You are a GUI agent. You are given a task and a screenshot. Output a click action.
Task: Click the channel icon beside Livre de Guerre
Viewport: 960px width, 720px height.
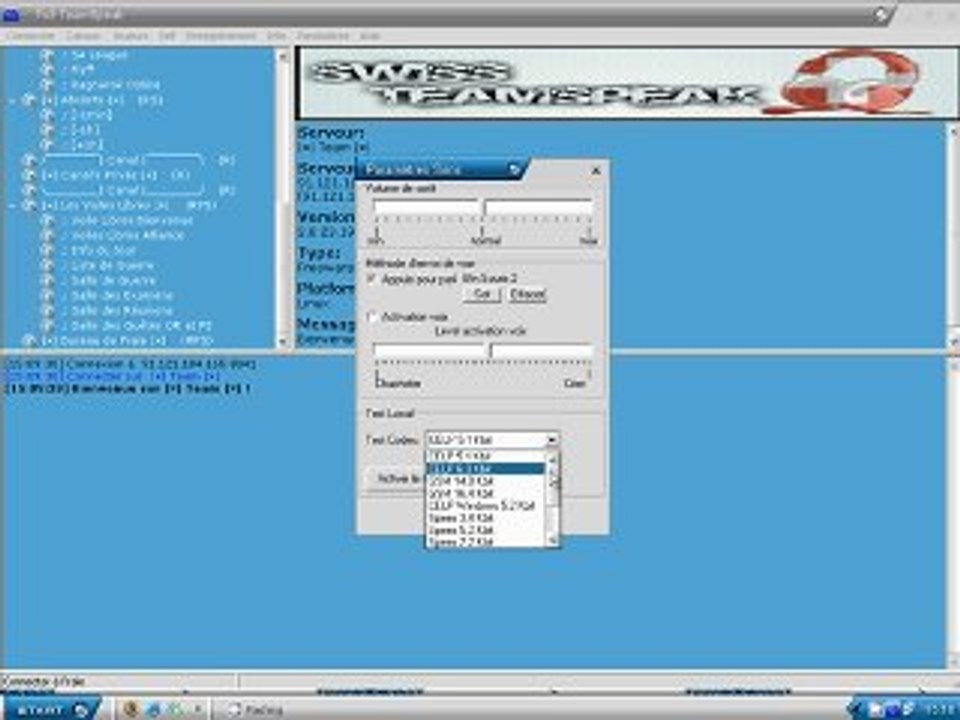point(47,265)
